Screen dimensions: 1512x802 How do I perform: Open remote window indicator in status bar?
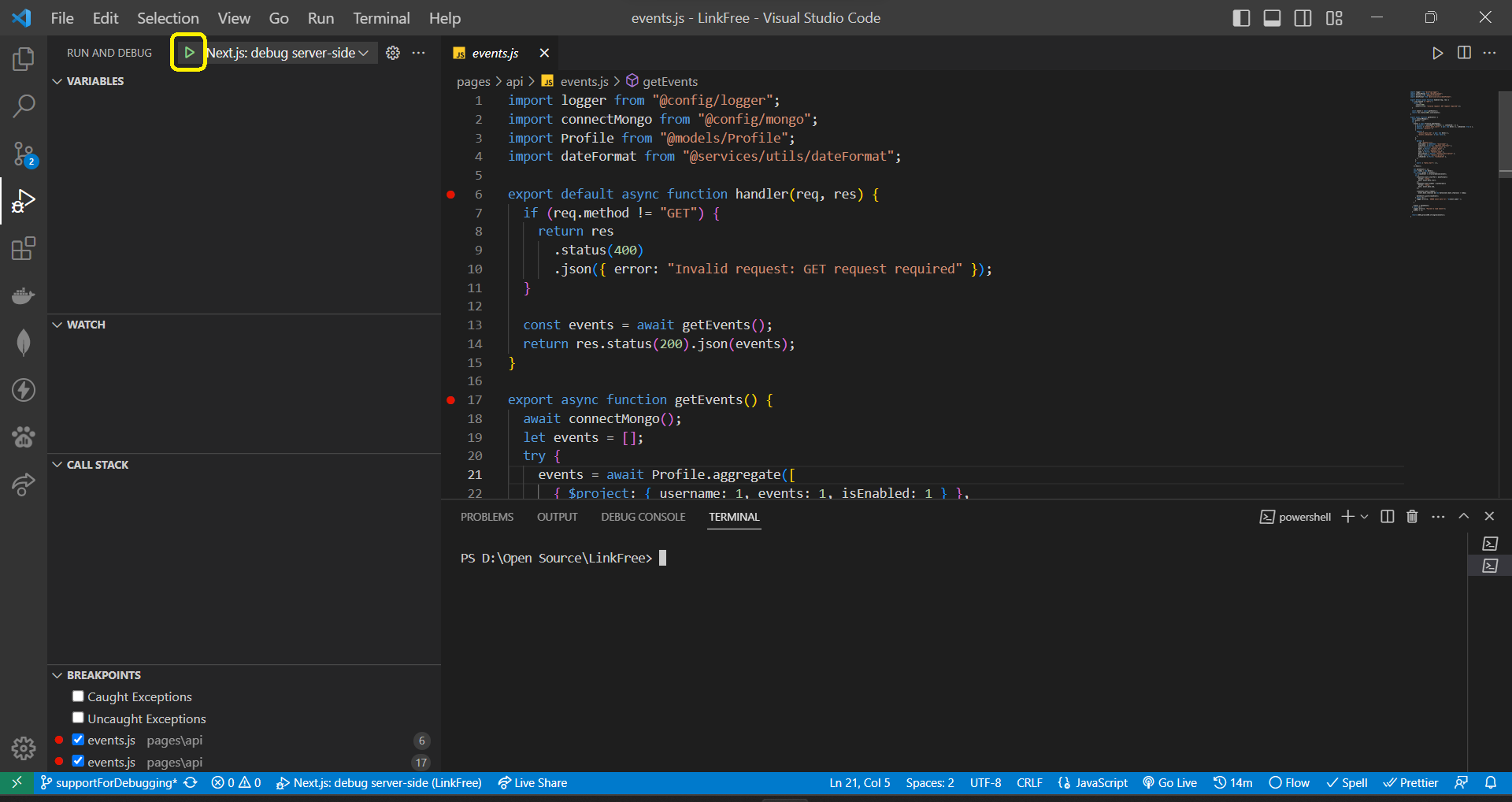coord(17,782)
